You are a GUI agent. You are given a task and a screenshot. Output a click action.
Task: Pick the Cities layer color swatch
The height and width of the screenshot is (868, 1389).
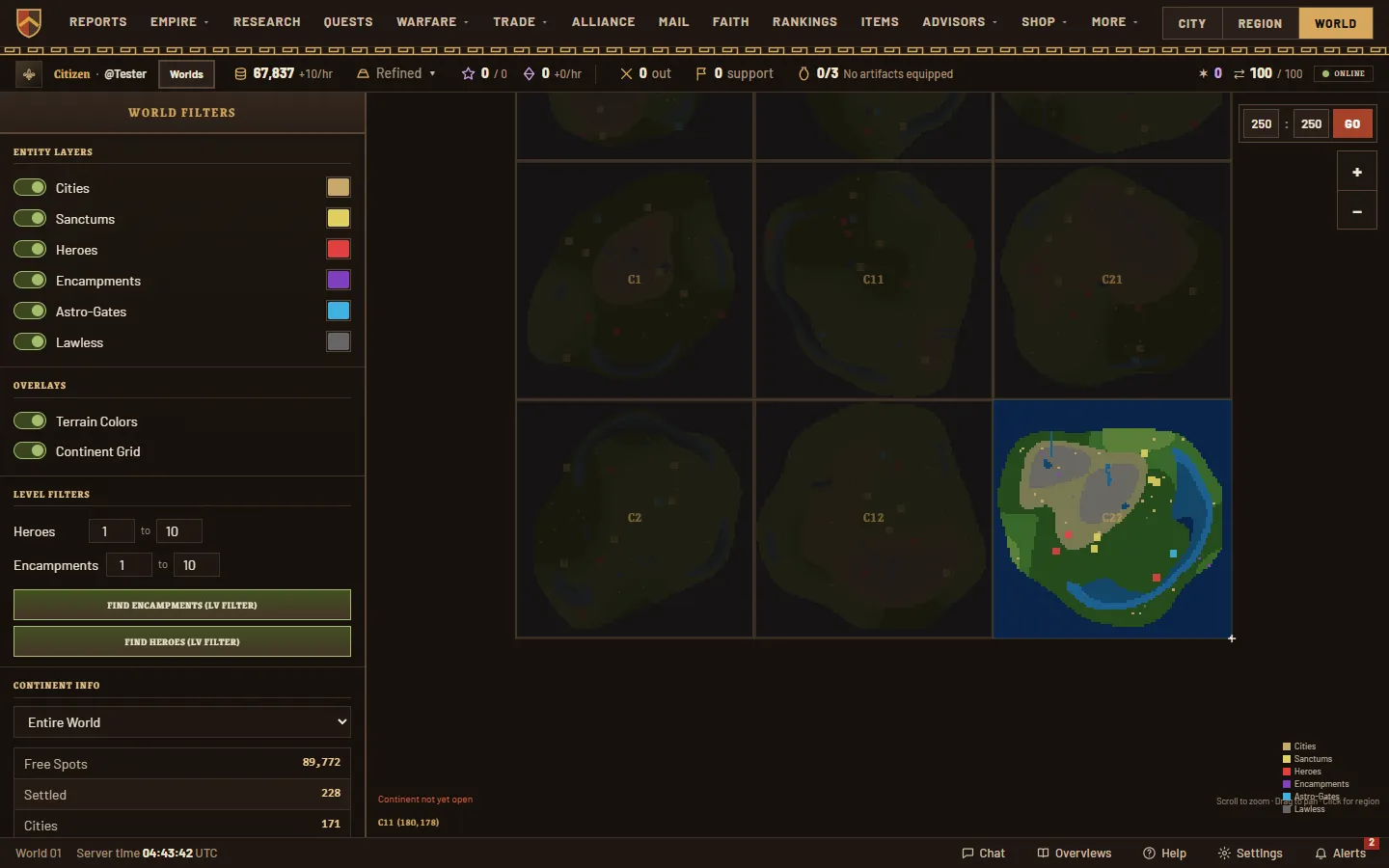click(339, 187)
